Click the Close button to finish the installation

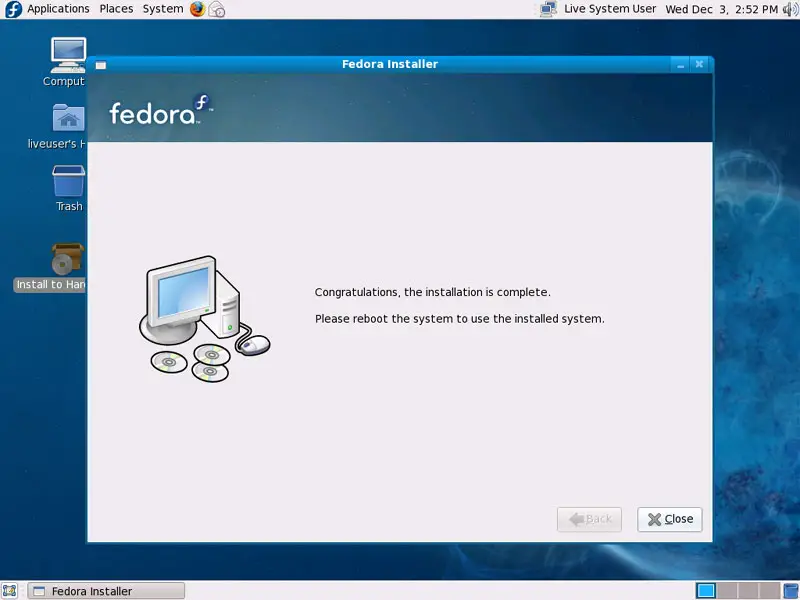pyautogui.click(x=670, y=519)
